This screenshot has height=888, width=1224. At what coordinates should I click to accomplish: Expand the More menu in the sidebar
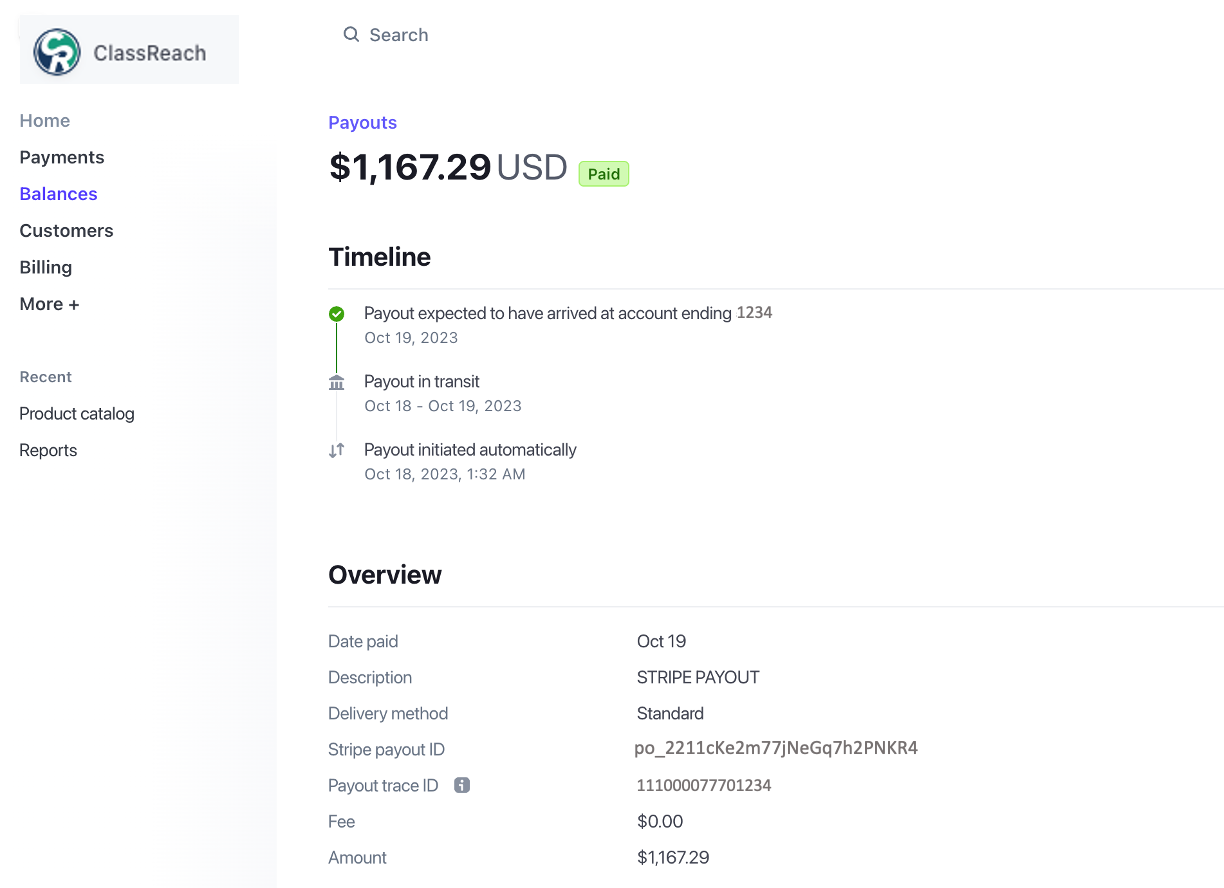(49, 304)
